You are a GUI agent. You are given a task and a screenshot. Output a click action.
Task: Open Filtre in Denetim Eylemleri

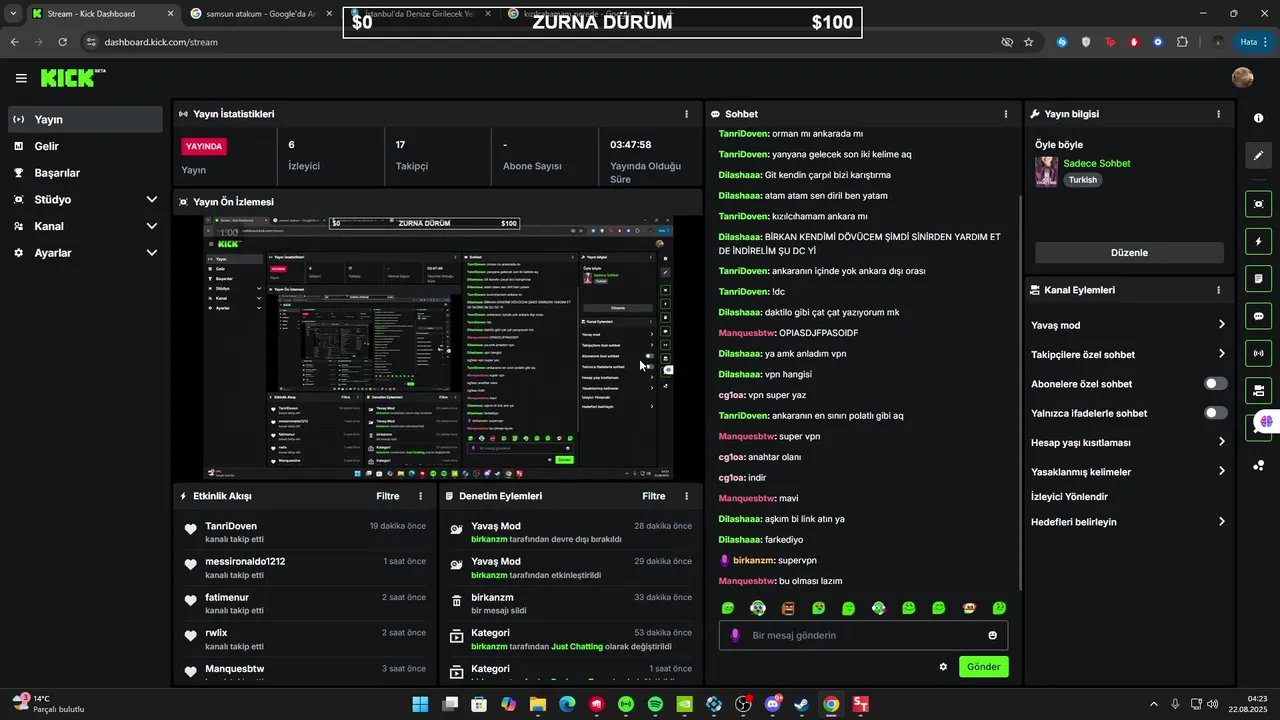[x=653, y=496]
